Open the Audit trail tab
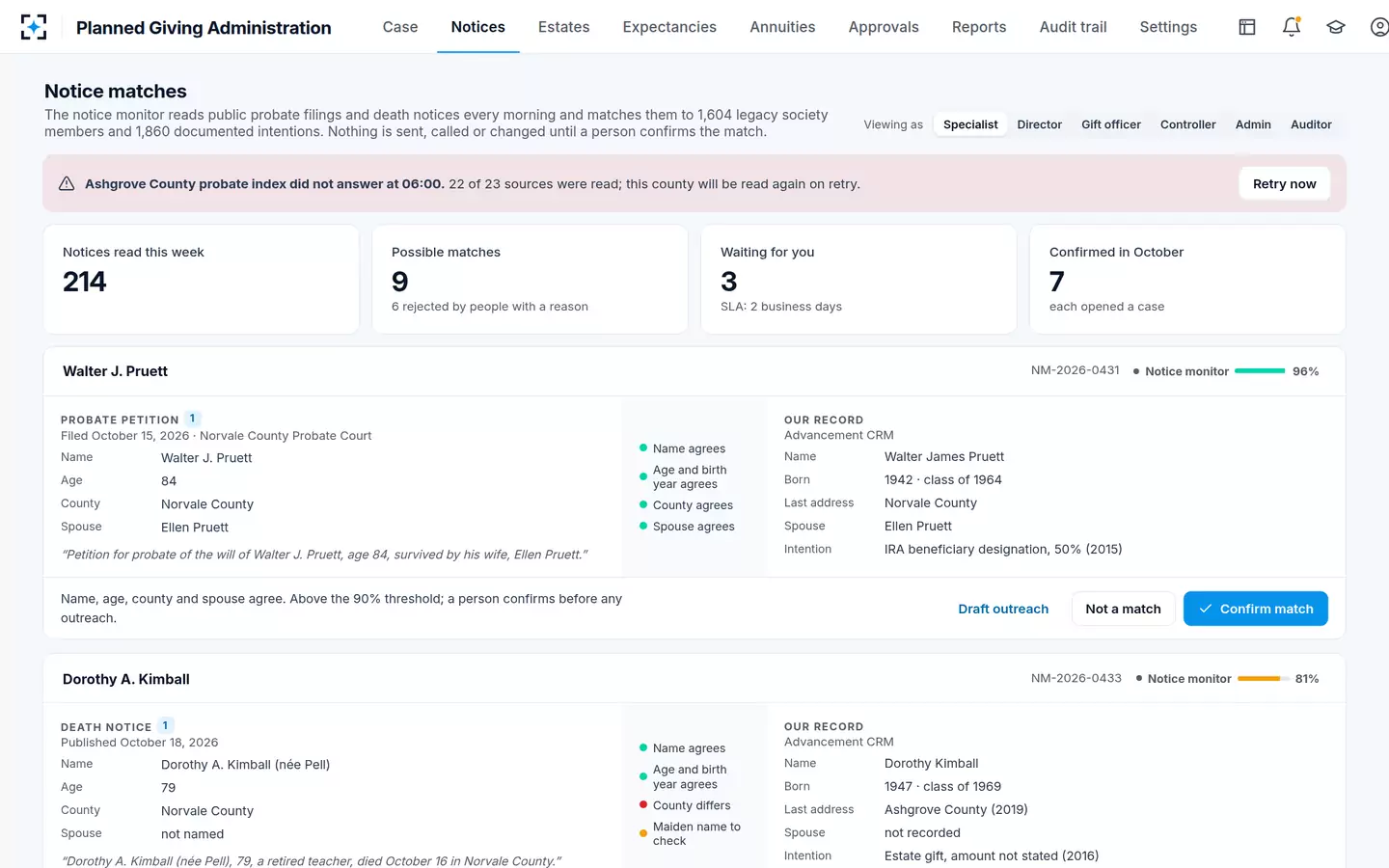This screenshot has height=868, width=1389. tap(1073, 27)
